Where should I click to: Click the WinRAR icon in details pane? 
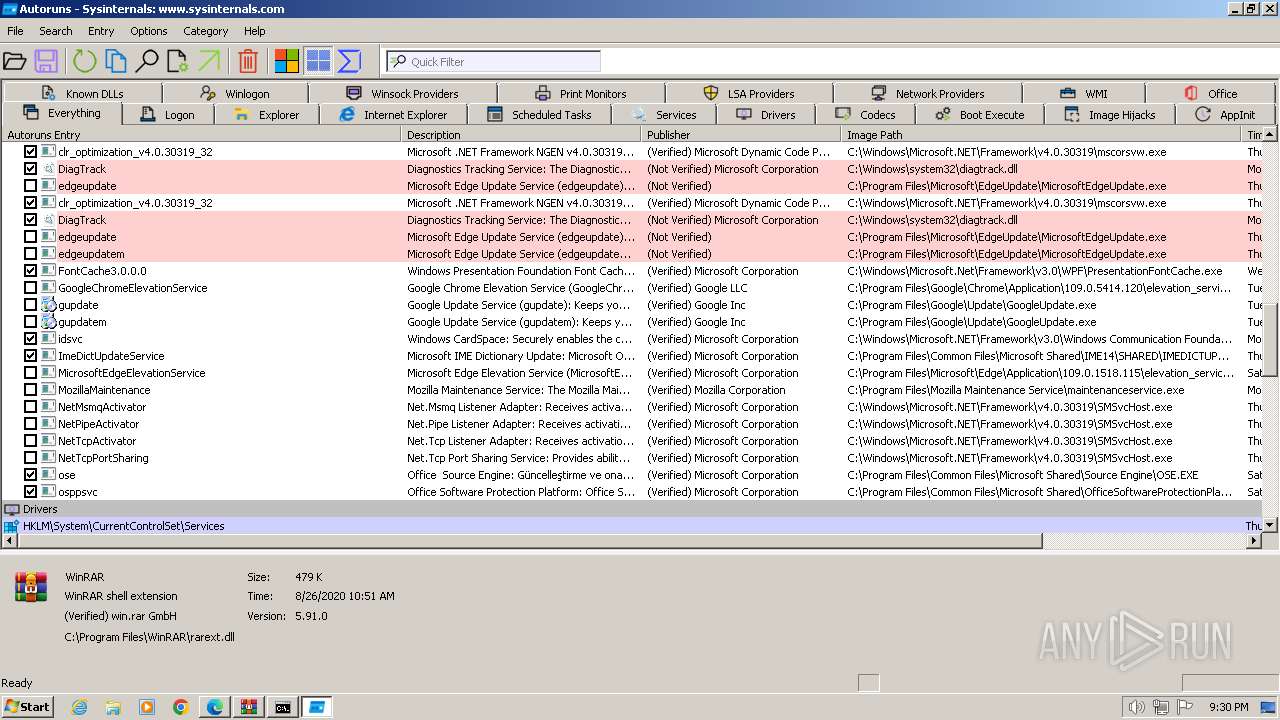click(x=31, y=587)
